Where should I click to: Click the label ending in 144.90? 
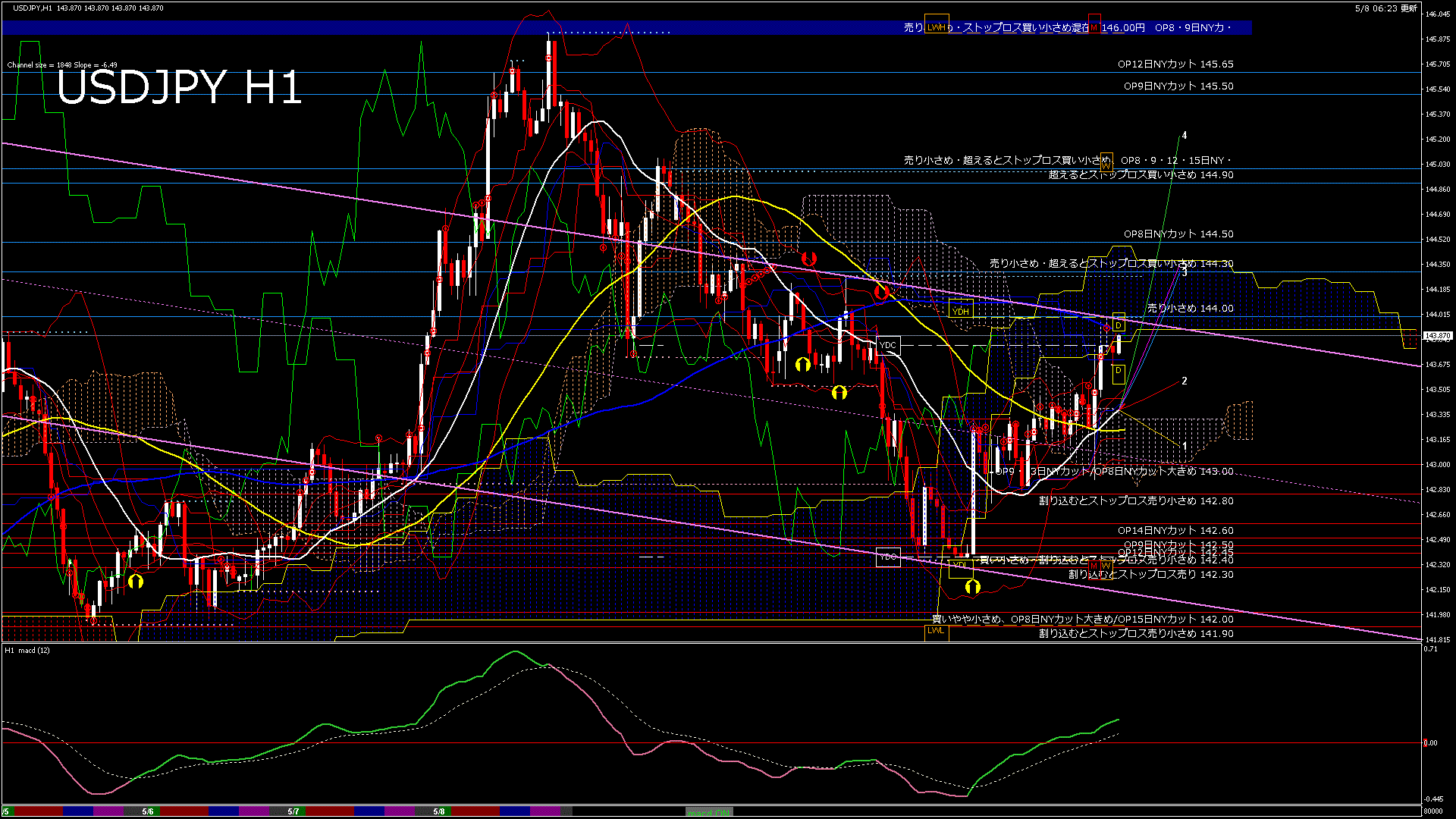[1141, 175]
